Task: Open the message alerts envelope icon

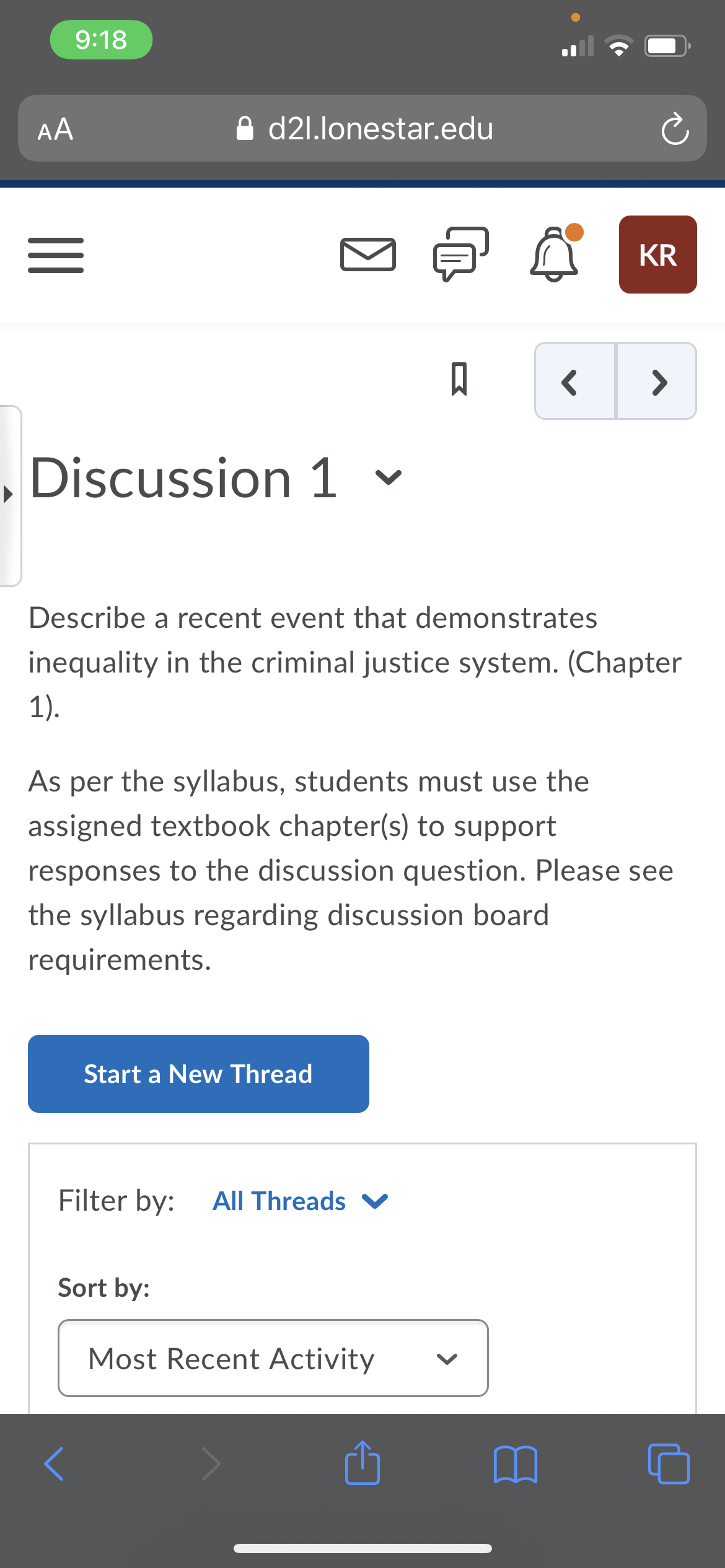Action: click(368, 255)
